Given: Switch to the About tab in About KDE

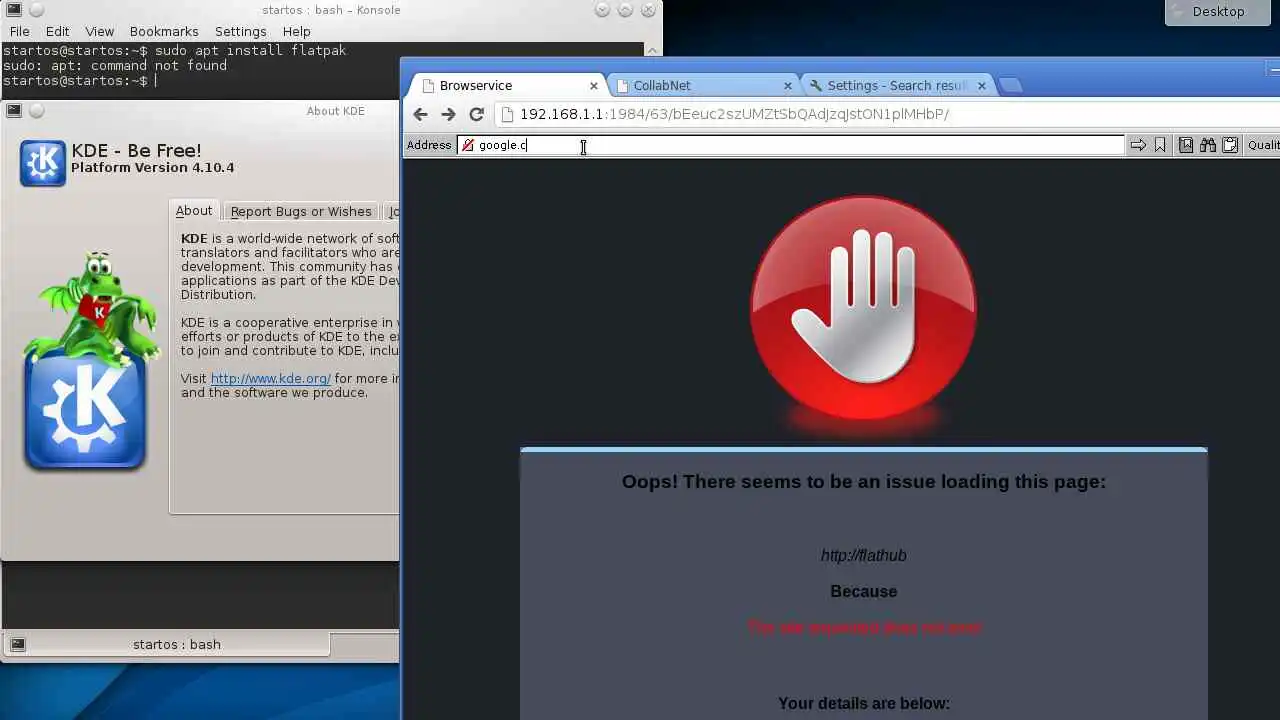Looking at the screenshot, I should (x=193, y=211).
